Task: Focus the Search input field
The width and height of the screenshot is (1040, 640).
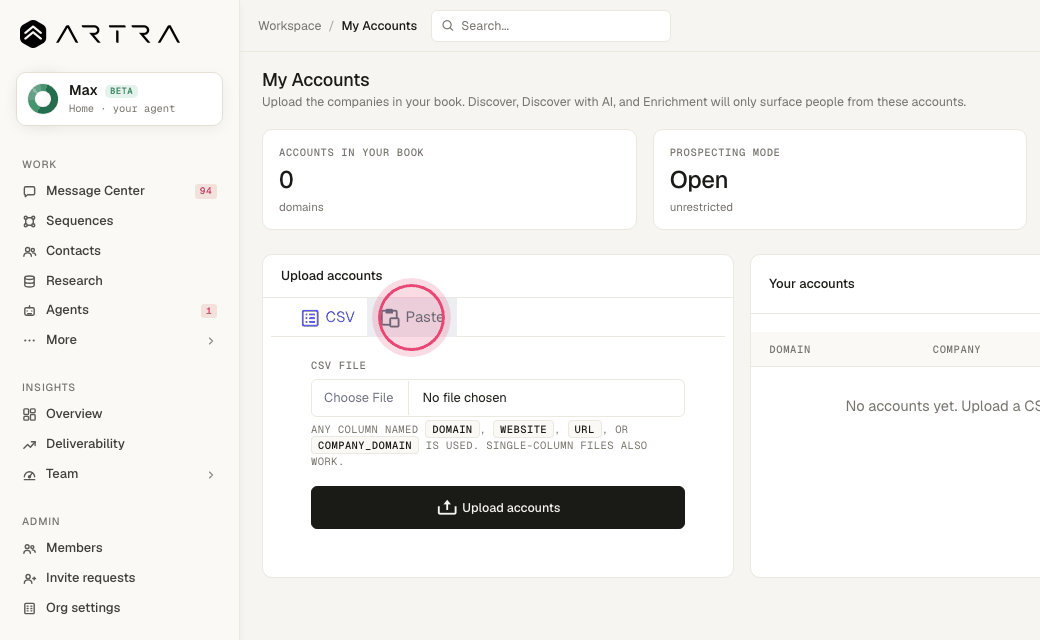Action: 551,26
